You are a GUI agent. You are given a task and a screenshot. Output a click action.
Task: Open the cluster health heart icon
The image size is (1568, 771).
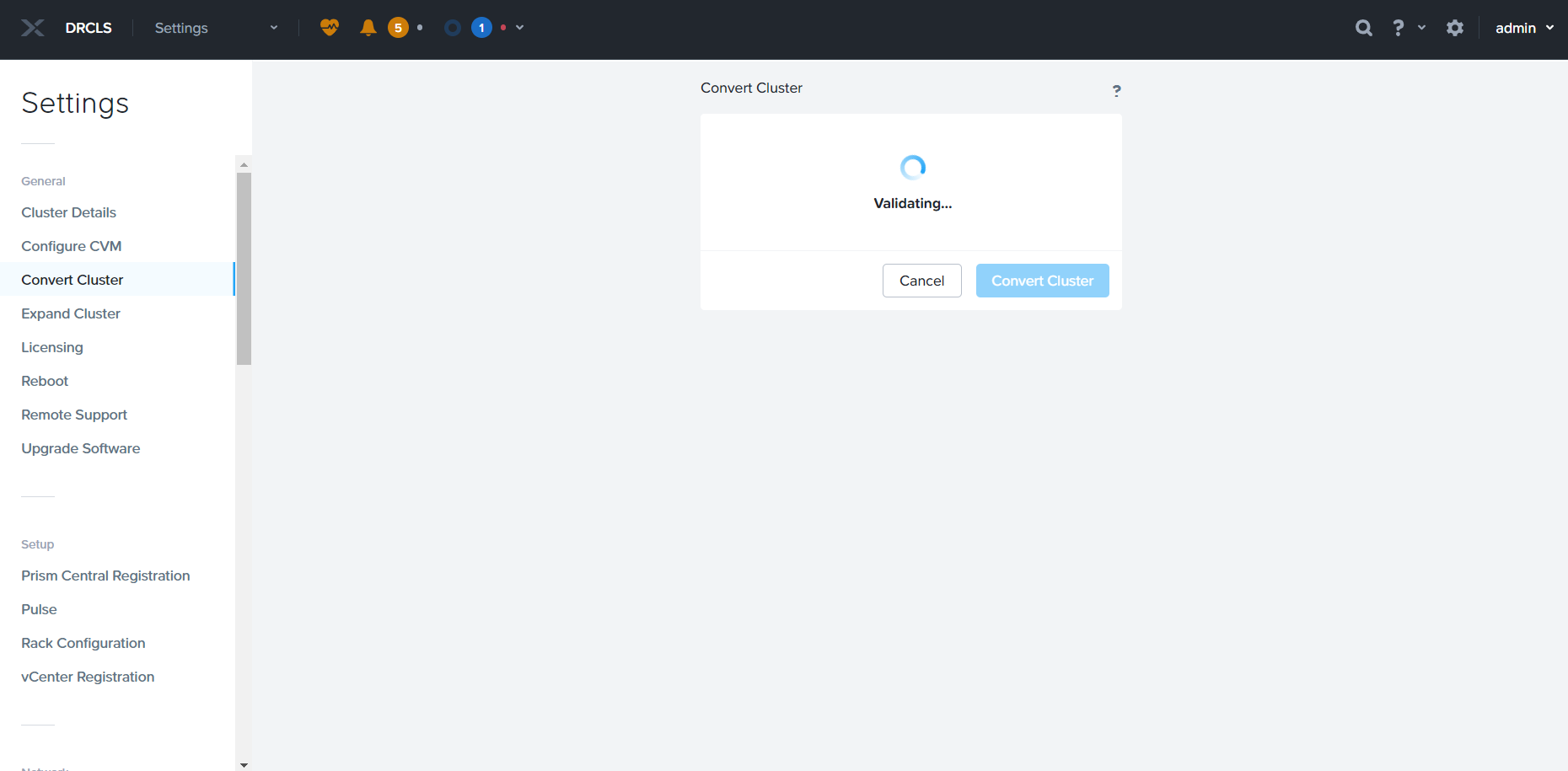[329, 28]
